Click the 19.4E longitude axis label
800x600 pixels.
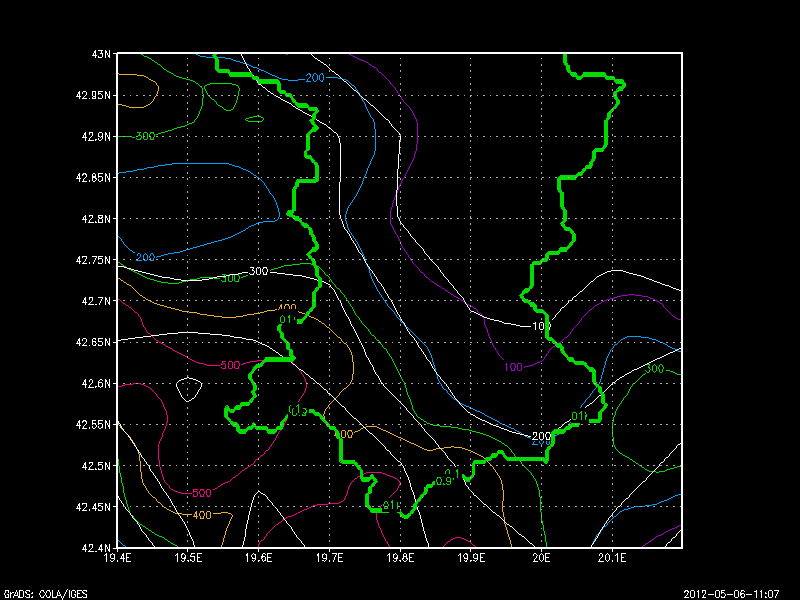tap(117, 558)
